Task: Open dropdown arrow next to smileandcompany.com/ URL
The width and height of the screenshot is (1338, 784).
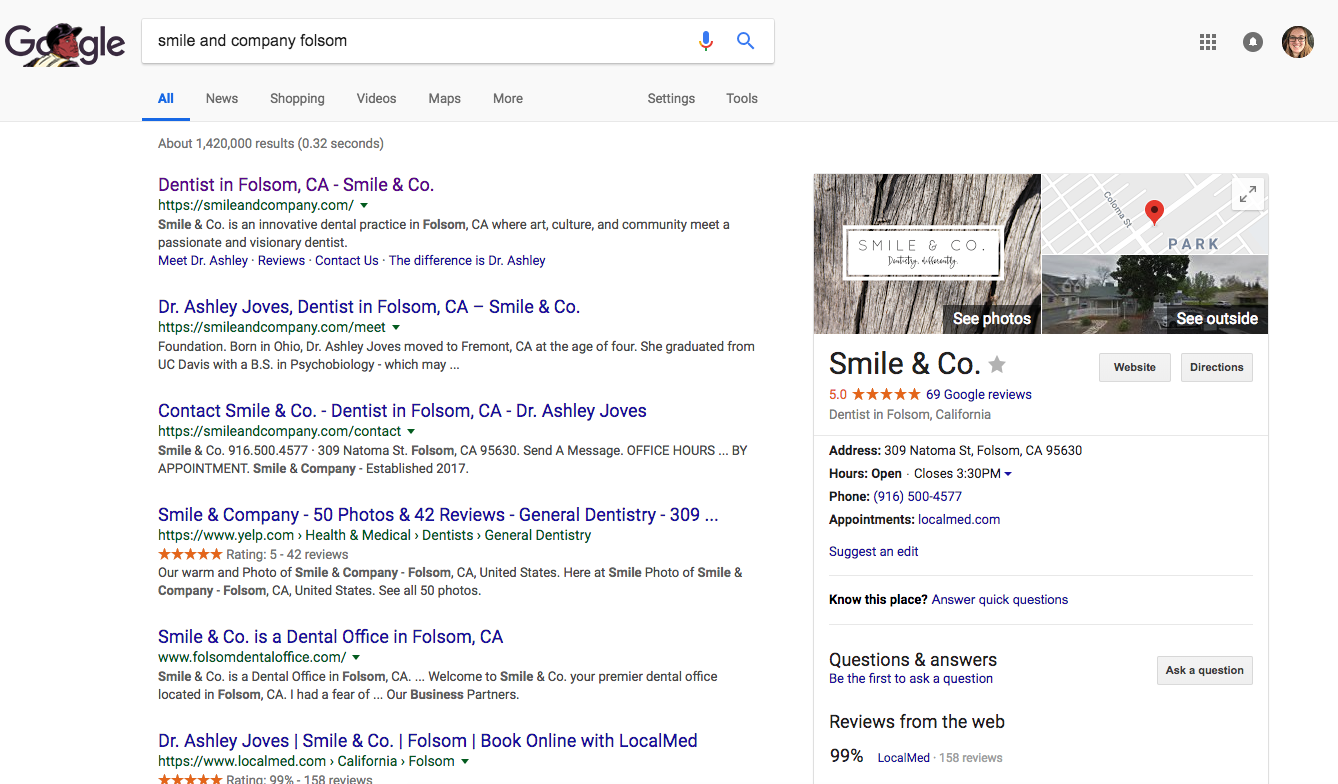Action: 364,205
